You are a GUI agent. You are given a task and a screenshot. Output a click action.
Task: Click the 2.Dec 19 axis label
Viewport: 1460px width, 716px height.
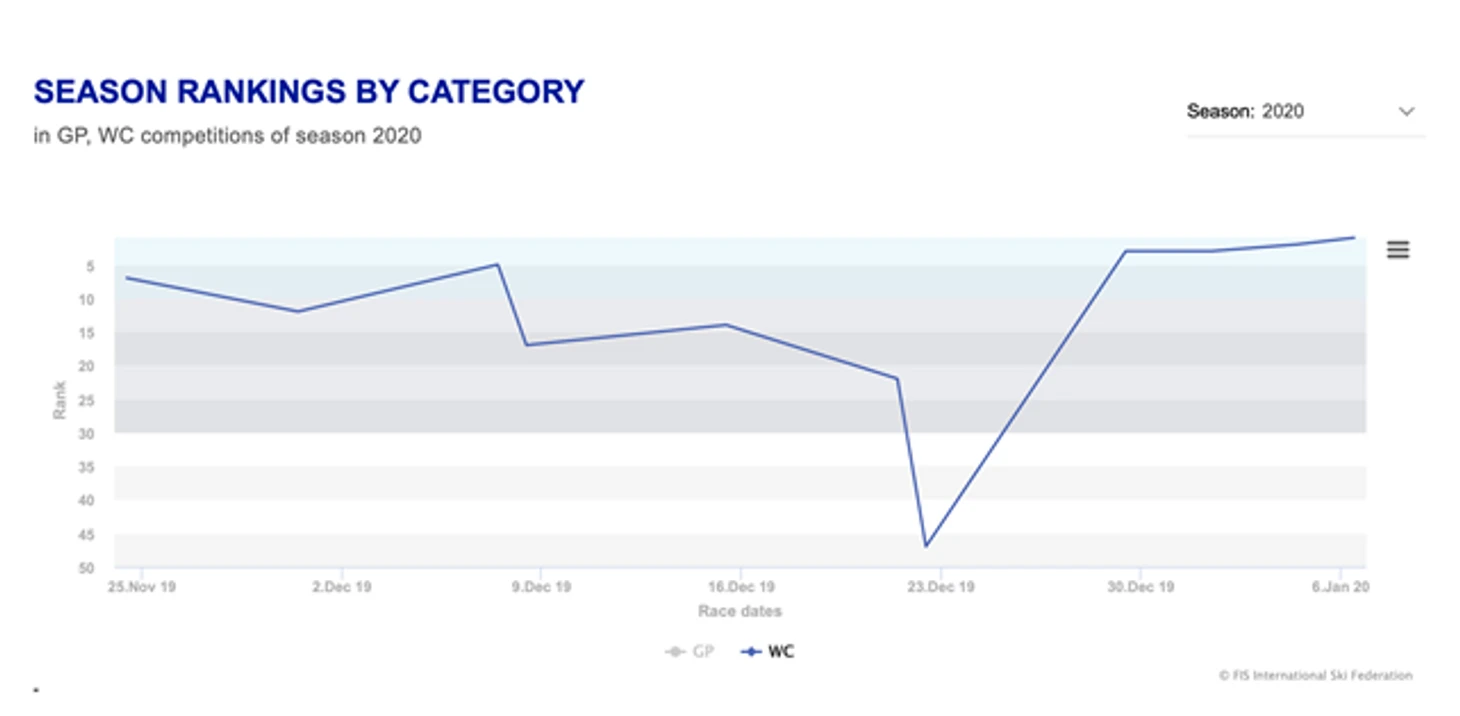[341, 587]
